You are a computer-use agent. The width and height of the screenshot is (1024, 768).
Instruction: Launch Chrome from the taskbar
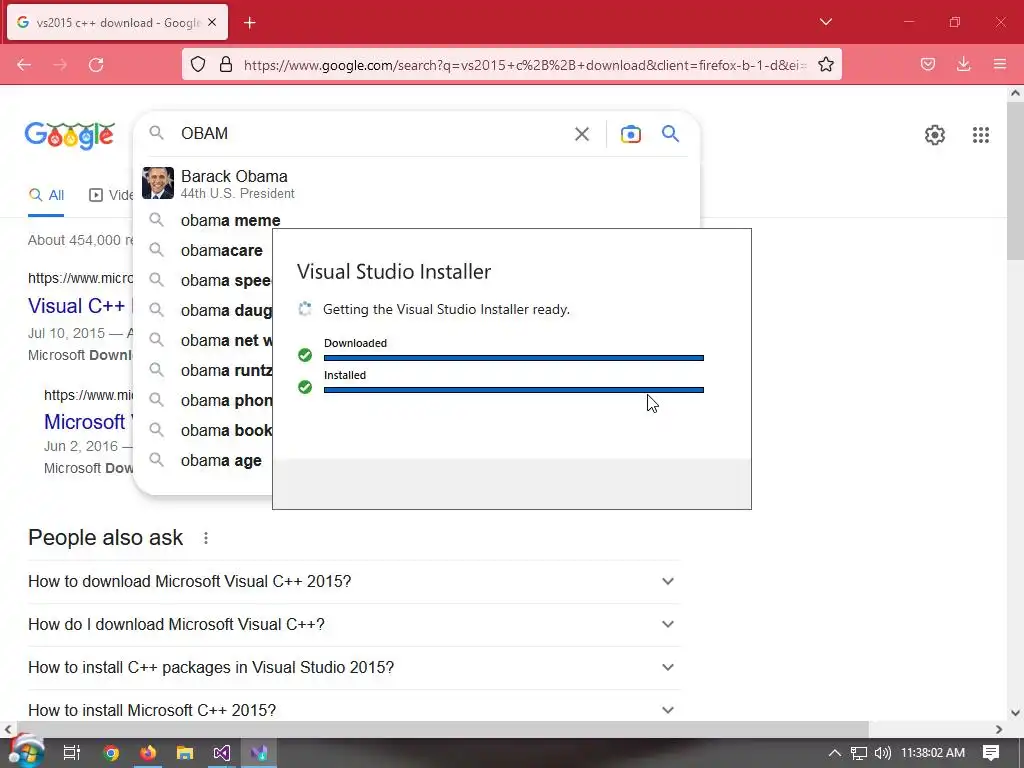point(111,753)
